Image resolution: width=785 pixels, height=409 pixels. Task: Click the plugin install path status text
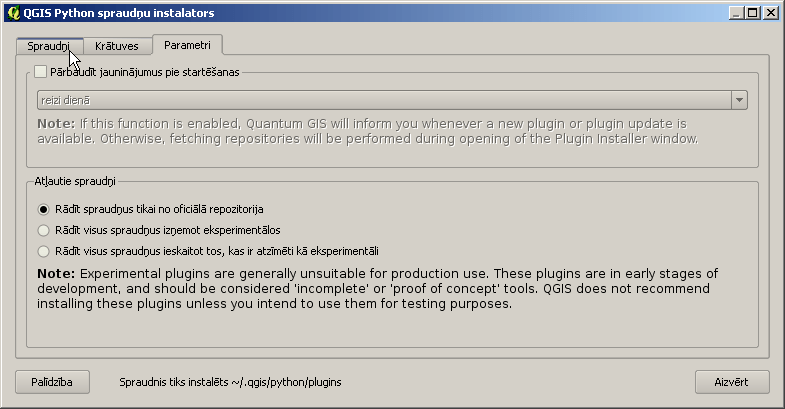230,382
